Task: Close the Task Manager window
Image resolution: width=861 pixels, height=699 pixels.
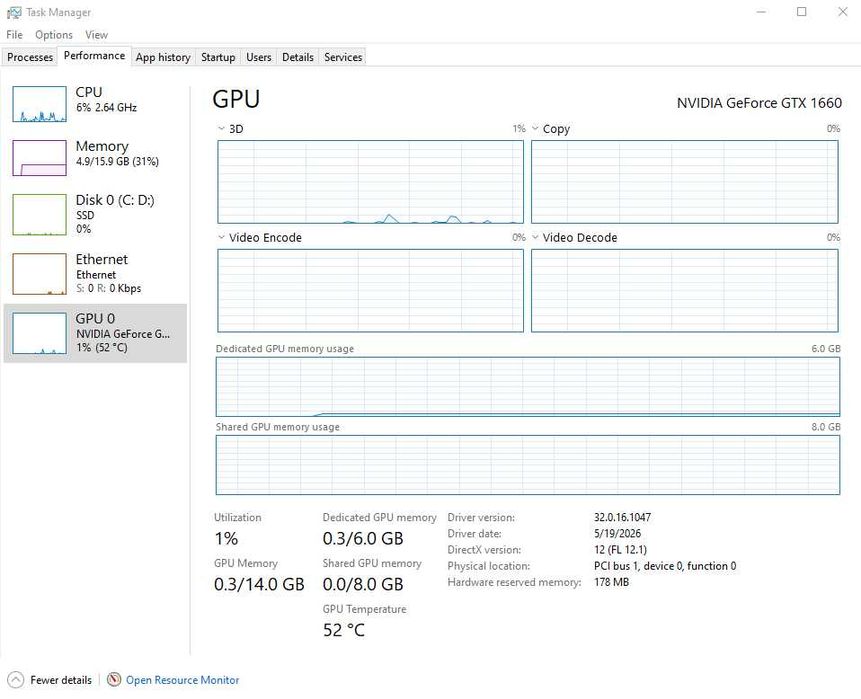Action: [x=842, y=12]
